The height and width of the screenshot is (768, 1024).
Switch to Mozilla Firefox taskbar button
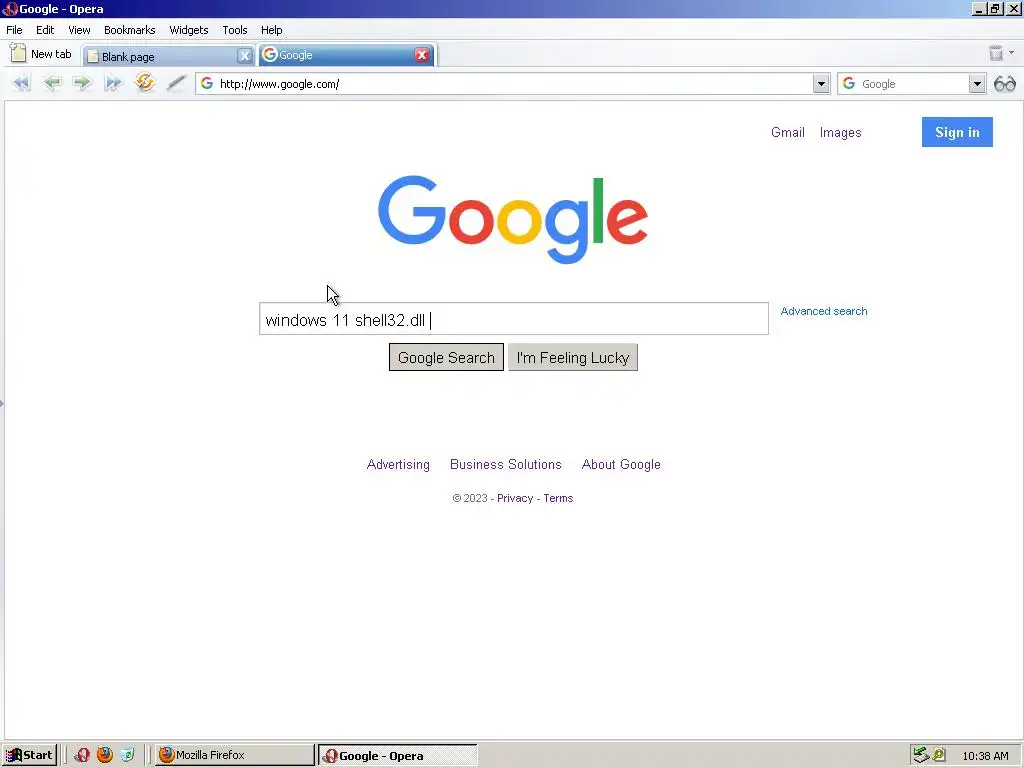[234, 755]
